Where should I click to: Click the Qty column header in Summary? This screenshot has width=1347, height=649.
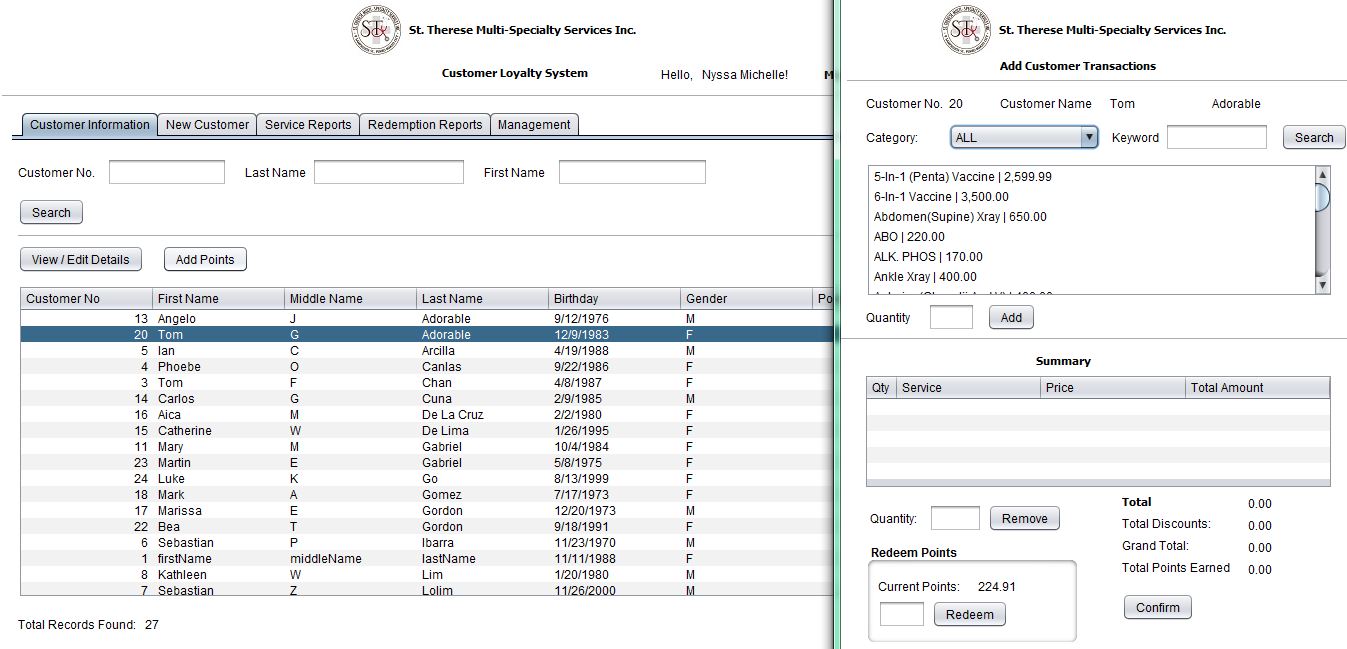(881, 387)
